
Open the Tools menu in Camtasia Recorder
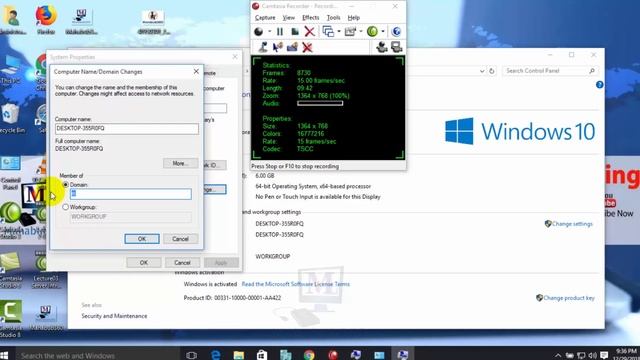coord(333,18)
